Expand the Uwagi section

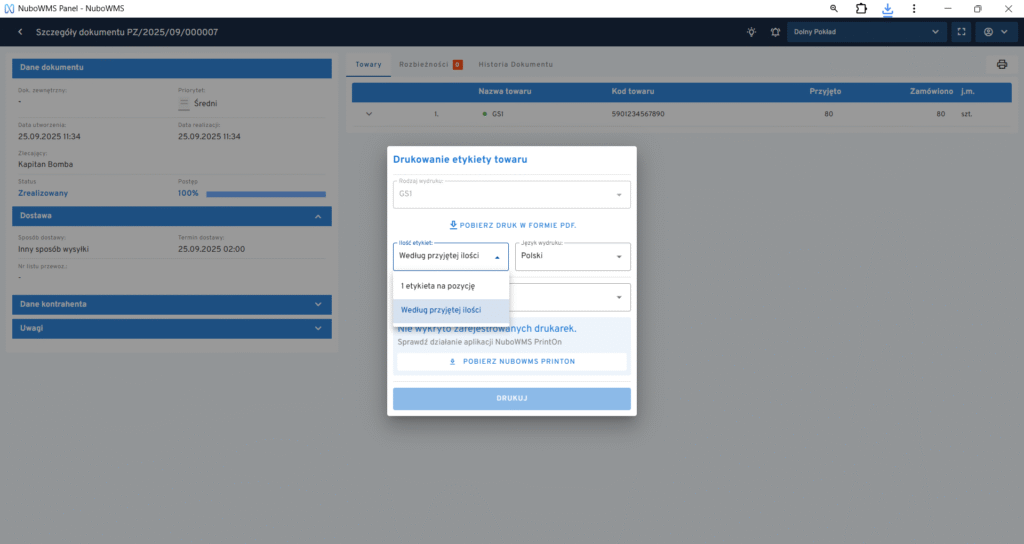pos(169,328)
